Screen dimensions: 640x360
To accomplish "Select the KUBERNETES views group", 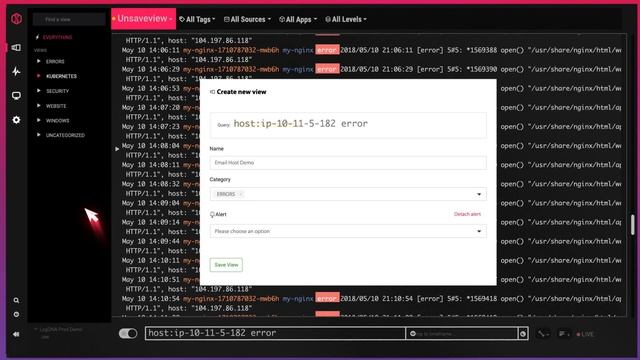I will [x=61, y=76].
